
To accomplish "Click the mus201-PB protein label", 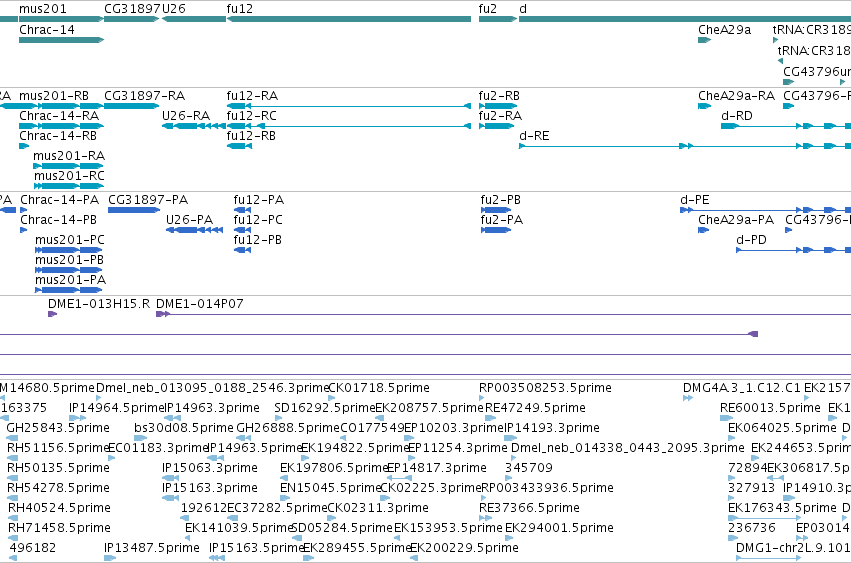I will click(x=69, y=261).
